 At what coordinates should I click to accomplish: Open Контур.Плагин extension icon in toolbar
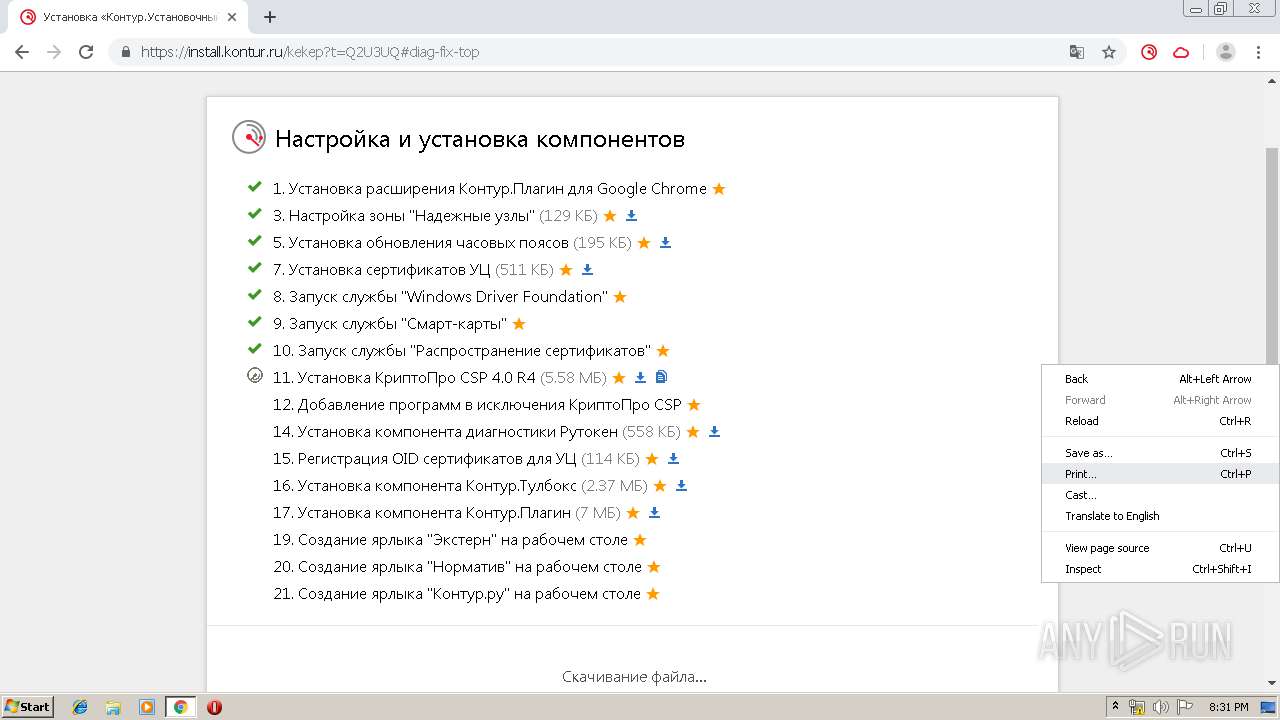point(1149,52)
